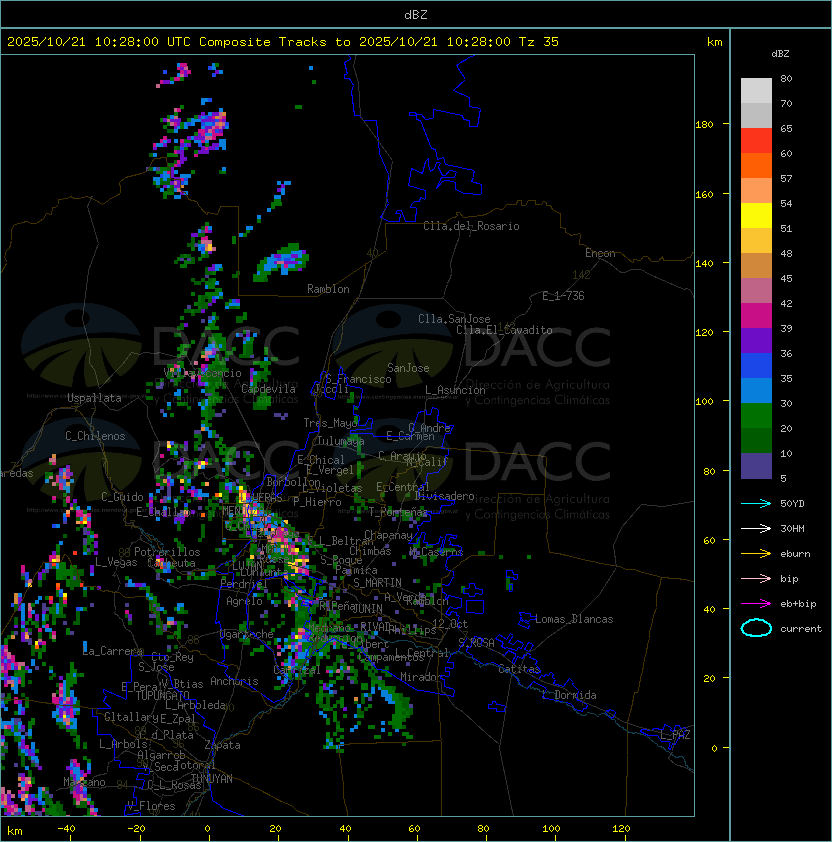Viewport: 832px width, 842px height.
Task: Click the L_Vegas map label
Action: coord(116,562)
